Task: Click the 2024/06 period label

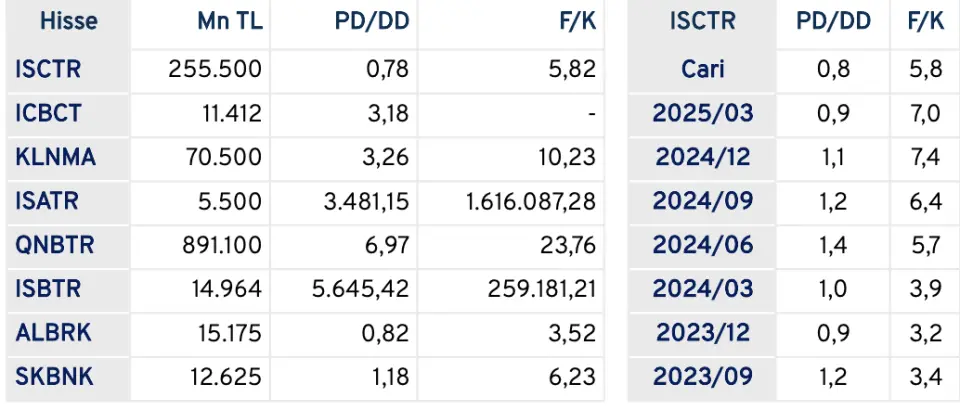Action: pos(703,245)
